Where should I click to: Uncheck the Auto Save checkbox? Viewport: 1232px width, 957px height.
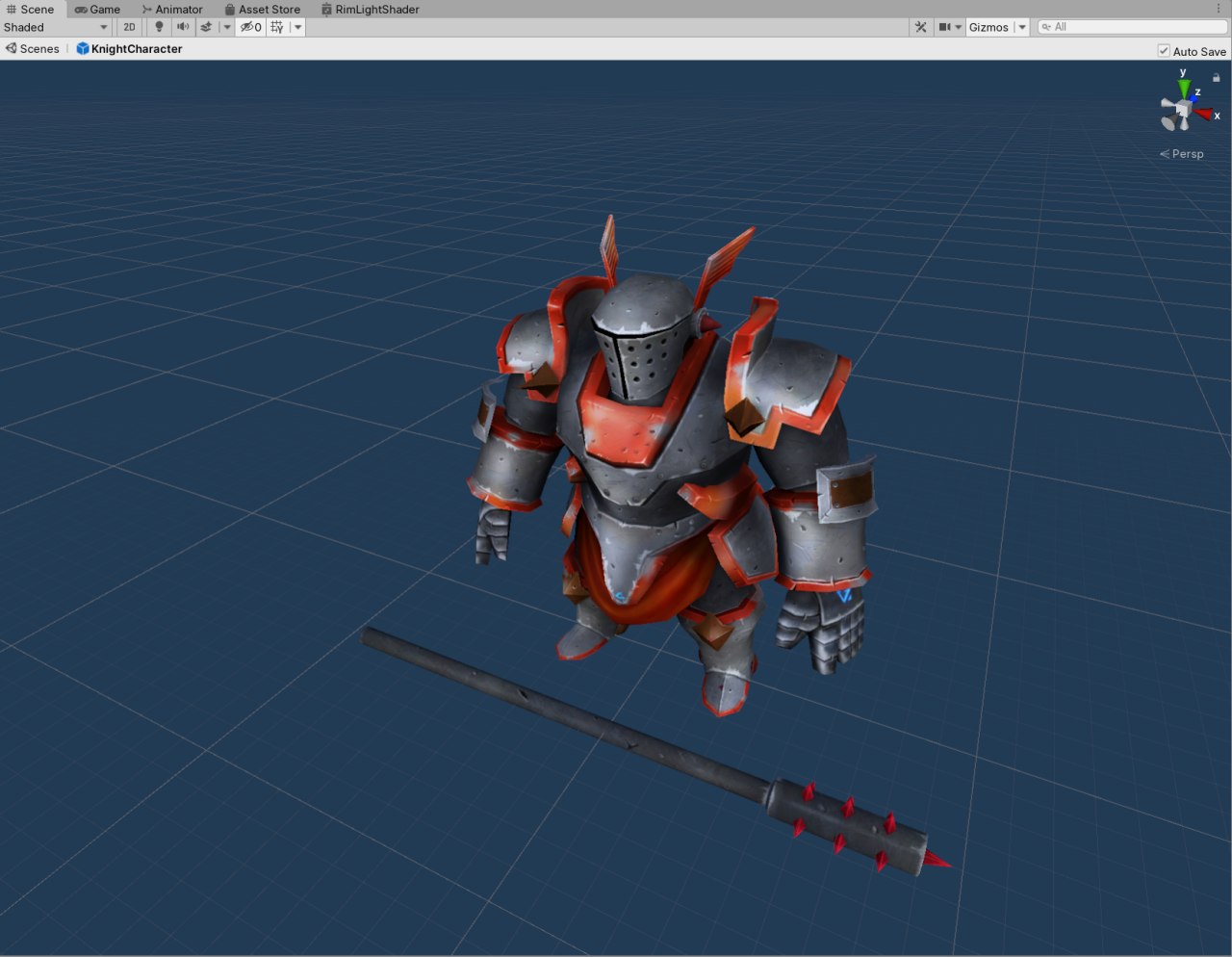click(1164, 51)
